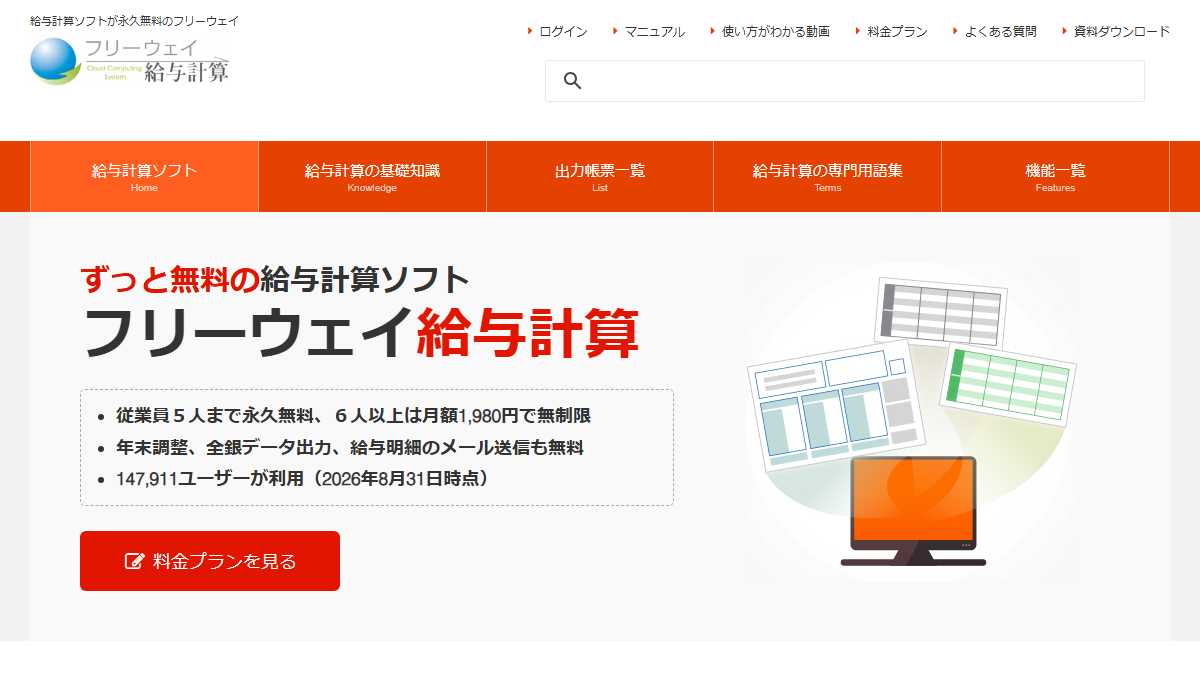The width and height of the screenshot is (1200, 675).
Task: Click the フリーウェイ給与計算 hero heading
Action: point(361,332)
